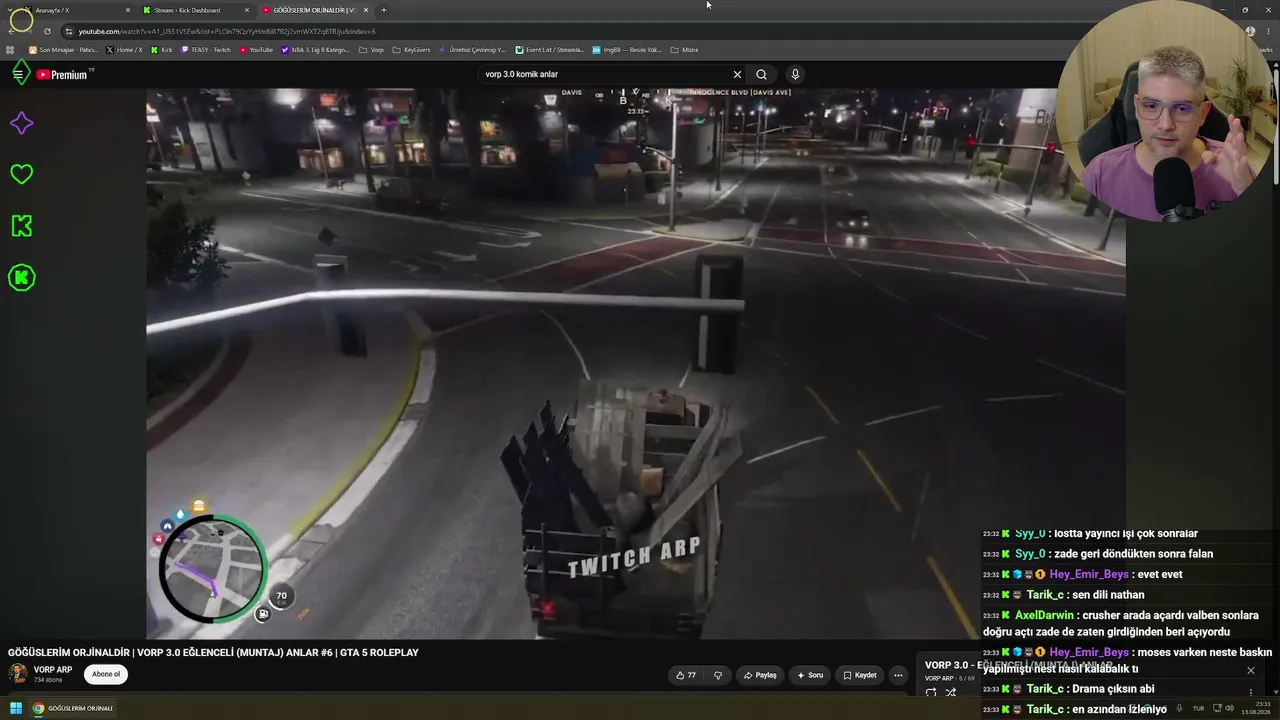The image size is (1280, 720).
Task: Open playlist panel three-dot options
Action: (x=1250, y=692)
